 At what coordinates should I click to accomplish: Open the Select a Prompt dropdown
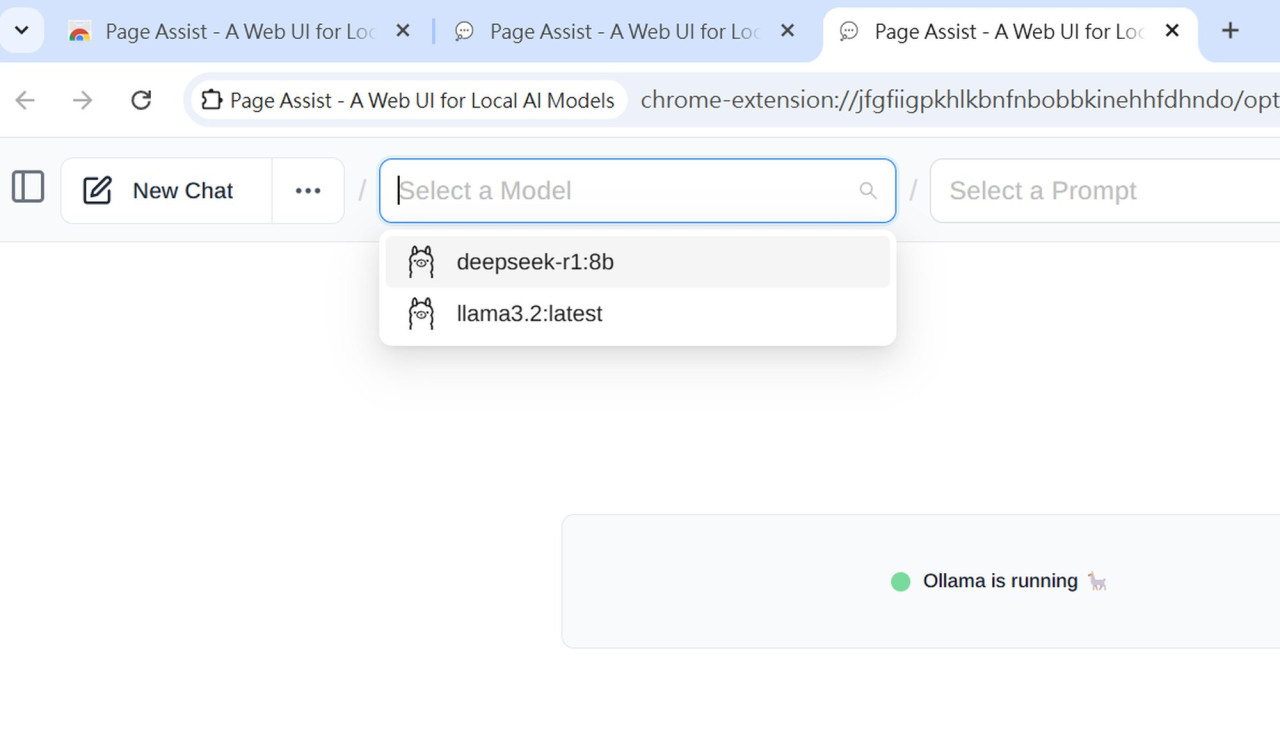click(1100, 190)
